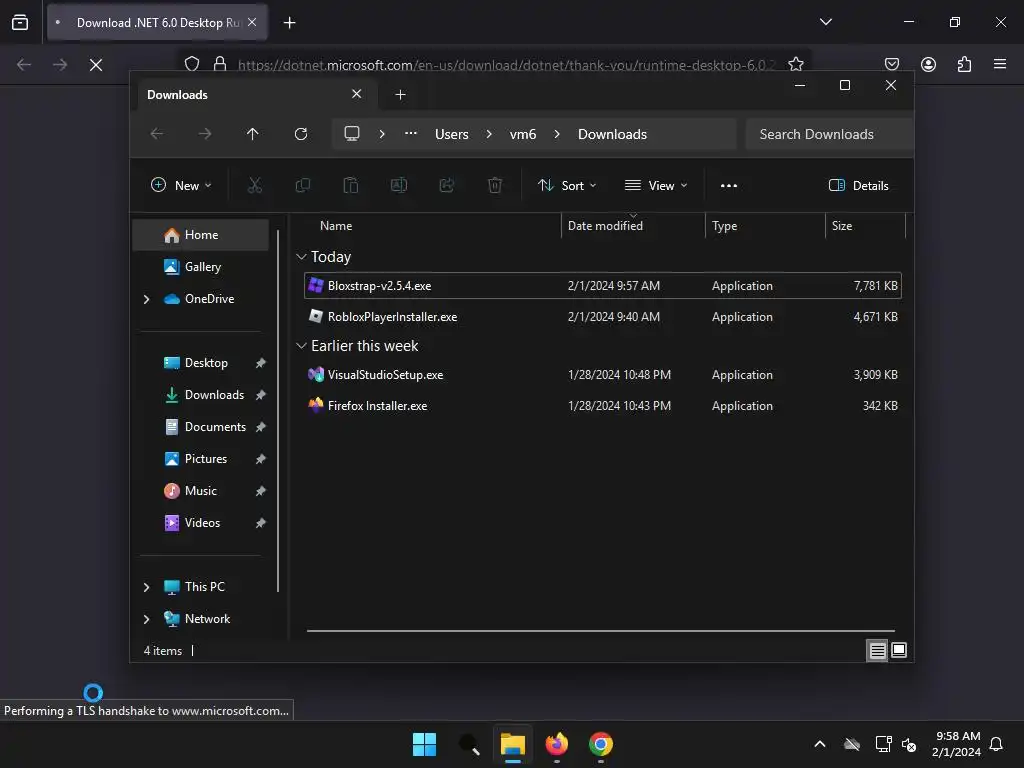Close the .NET 6.0 Firefox tab
This screenshot has width=1024, height=768.
252,22
